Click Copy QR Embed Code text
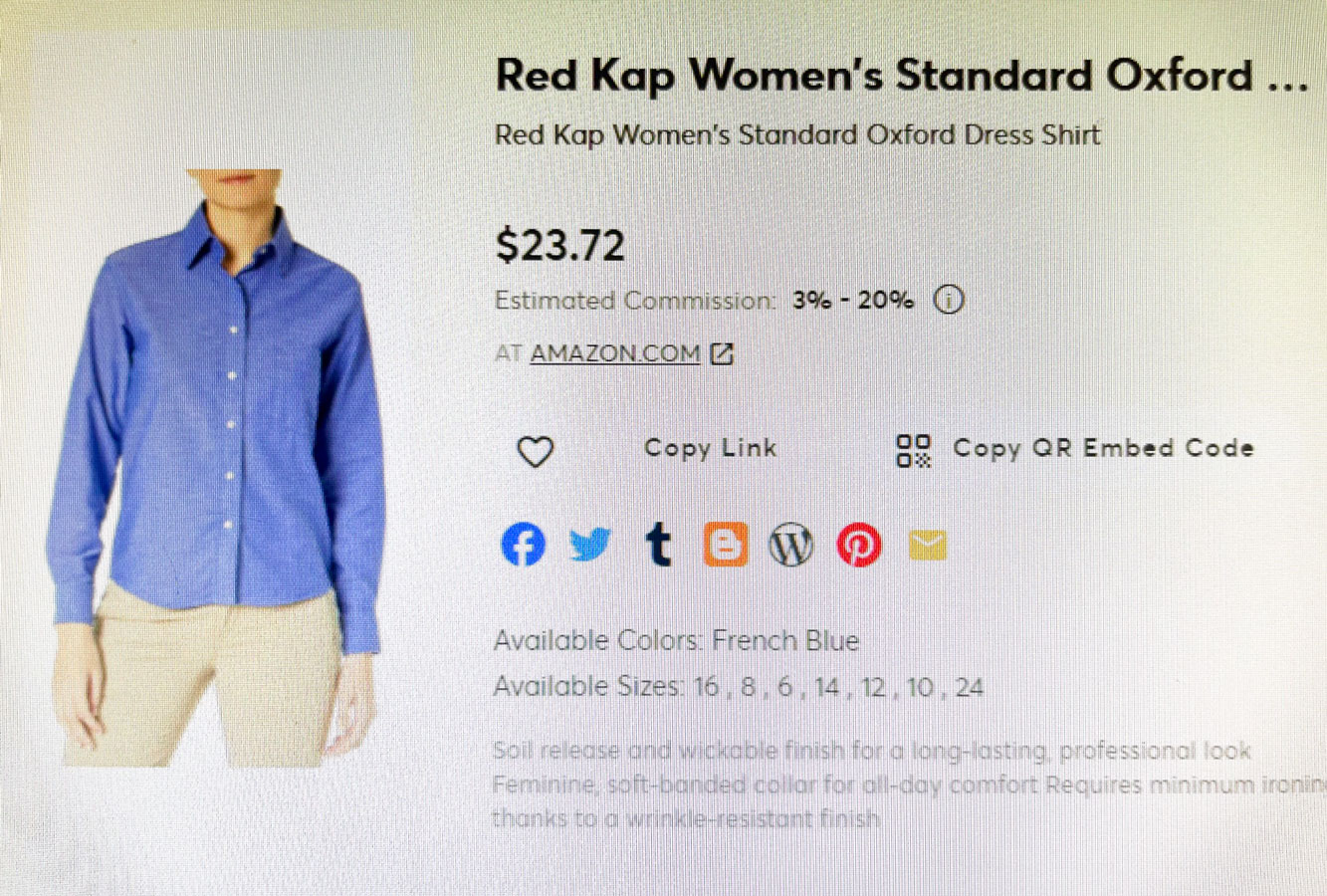Screen dimensions: 1327x896 coord(1103,449)
